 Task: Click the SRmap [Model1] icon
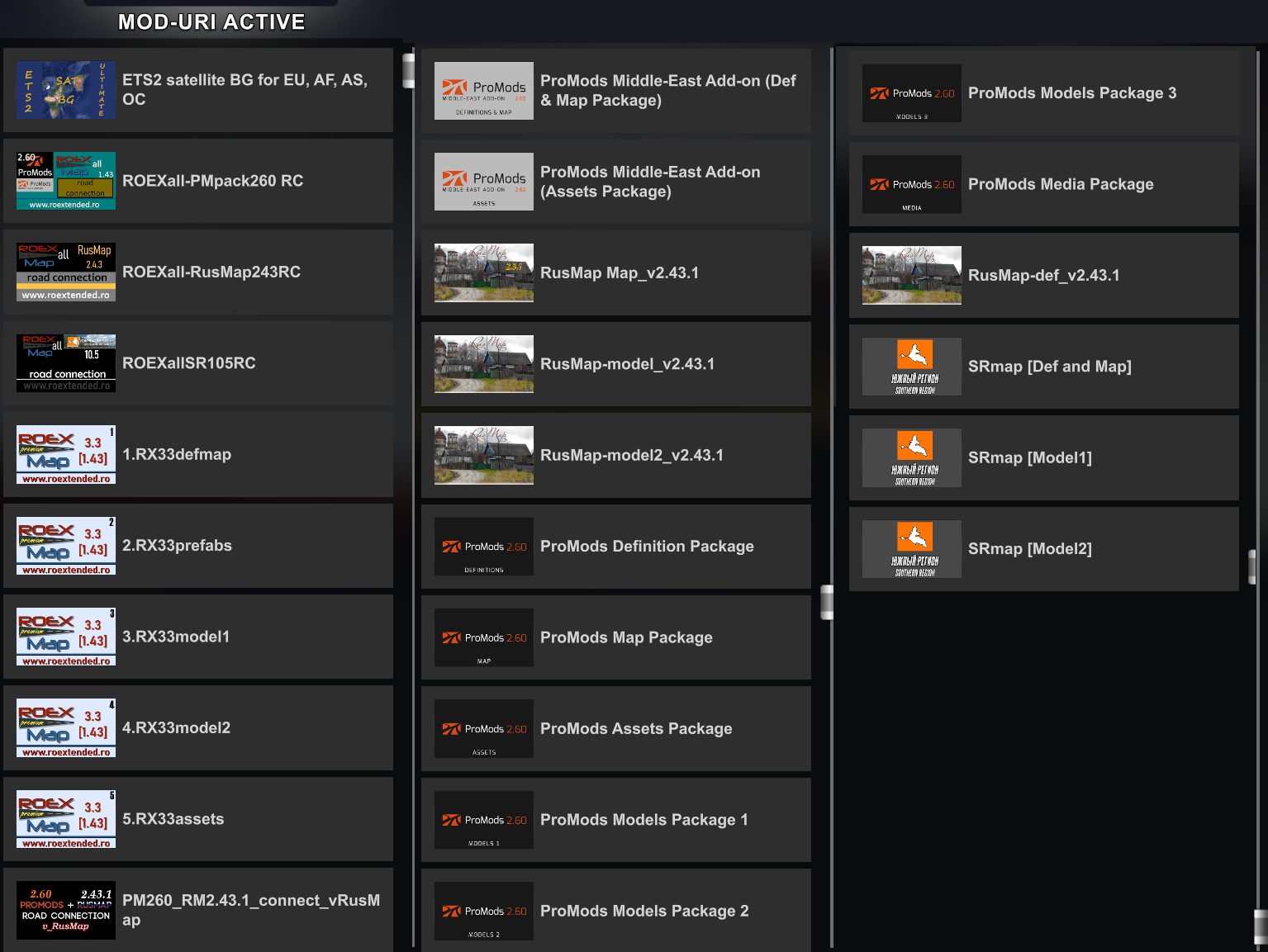(x=912, y=457)
